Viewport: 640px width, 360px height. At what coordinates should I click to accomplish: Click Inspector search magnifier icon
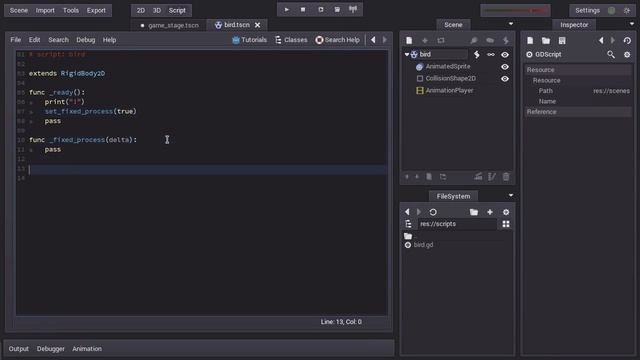pos(611,54)
